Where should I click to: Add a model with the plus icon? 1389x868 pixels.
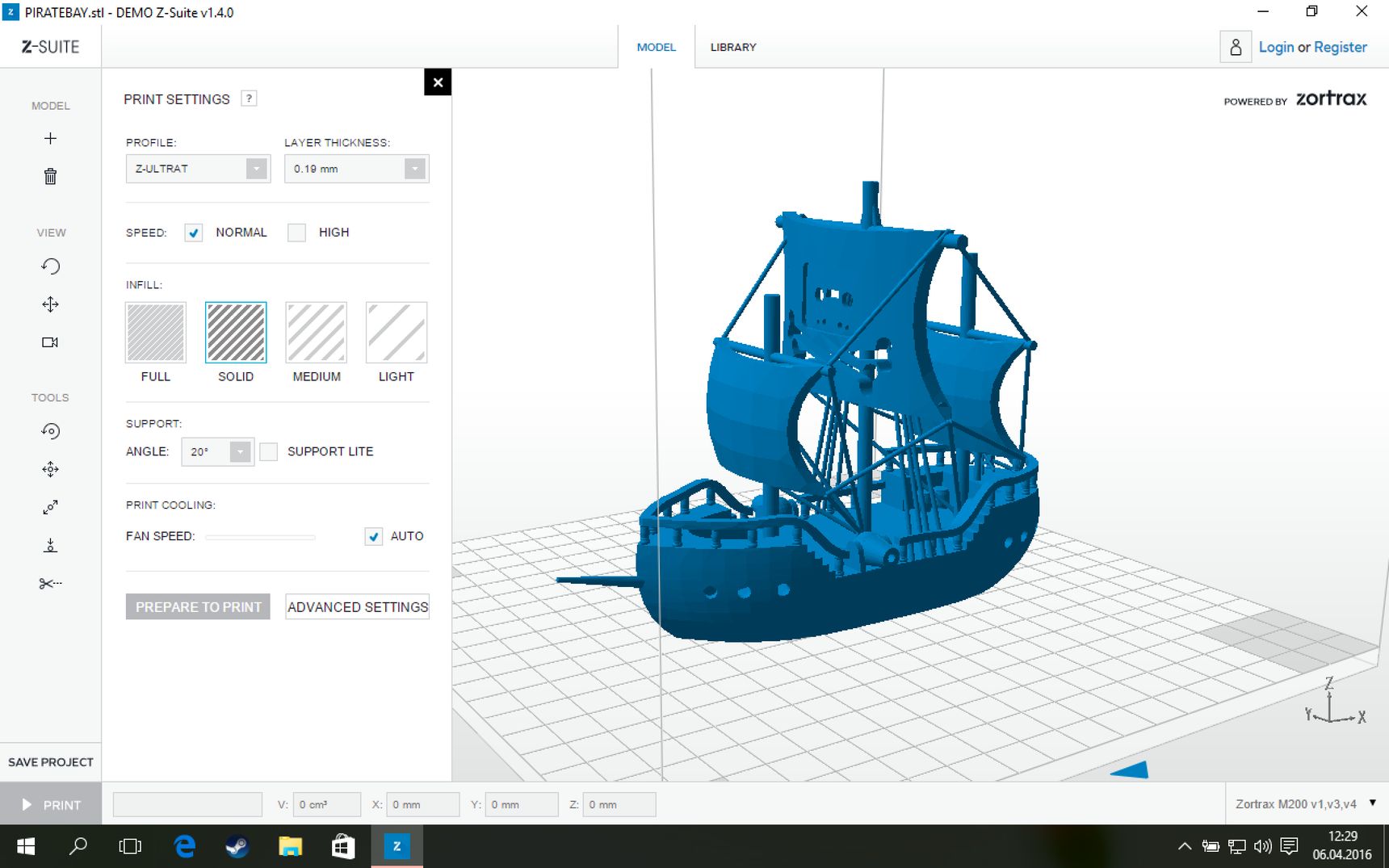click(50, 139)
